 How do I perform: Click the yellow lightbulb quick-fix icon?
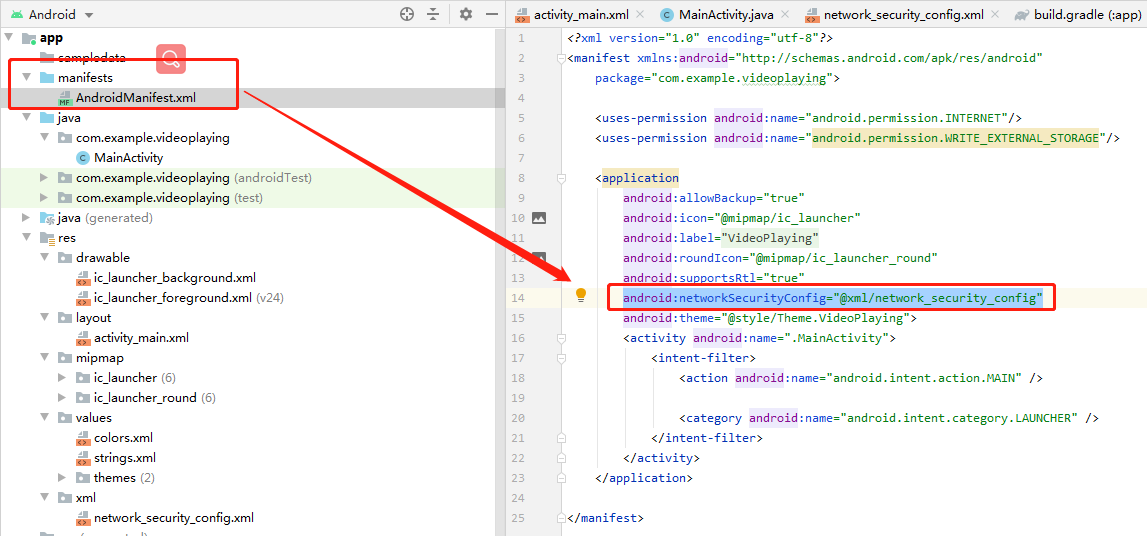click(581, 295)
